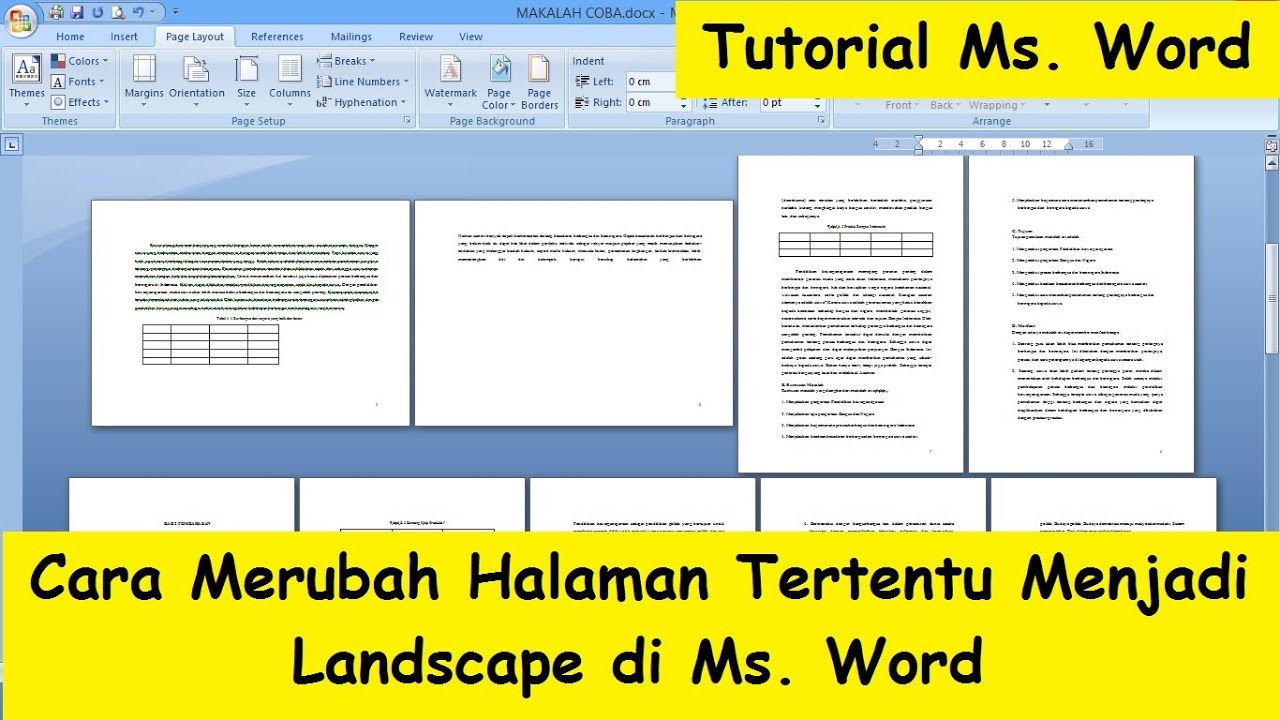Open the Breaks dropdown
Image resolution: width=1280 pixels, height=720 pixels.
click(x=346, y=61)
